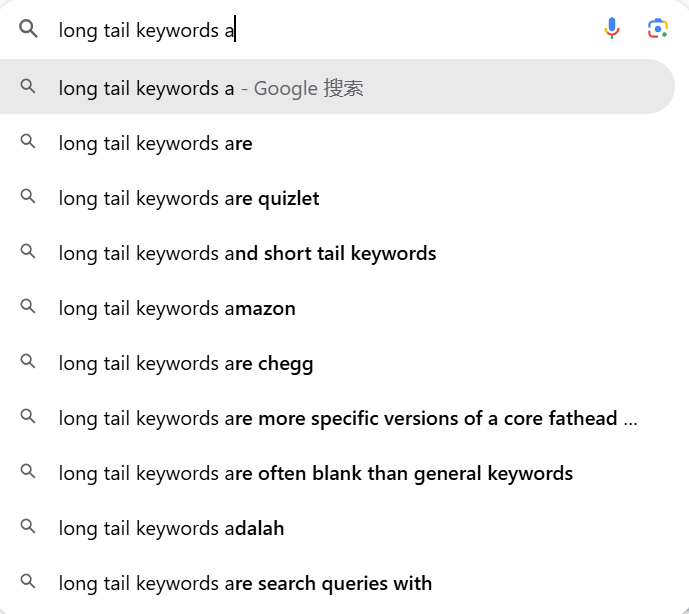Pick "are often blank than general keywords" suggestion

click(x=315, y=473)
